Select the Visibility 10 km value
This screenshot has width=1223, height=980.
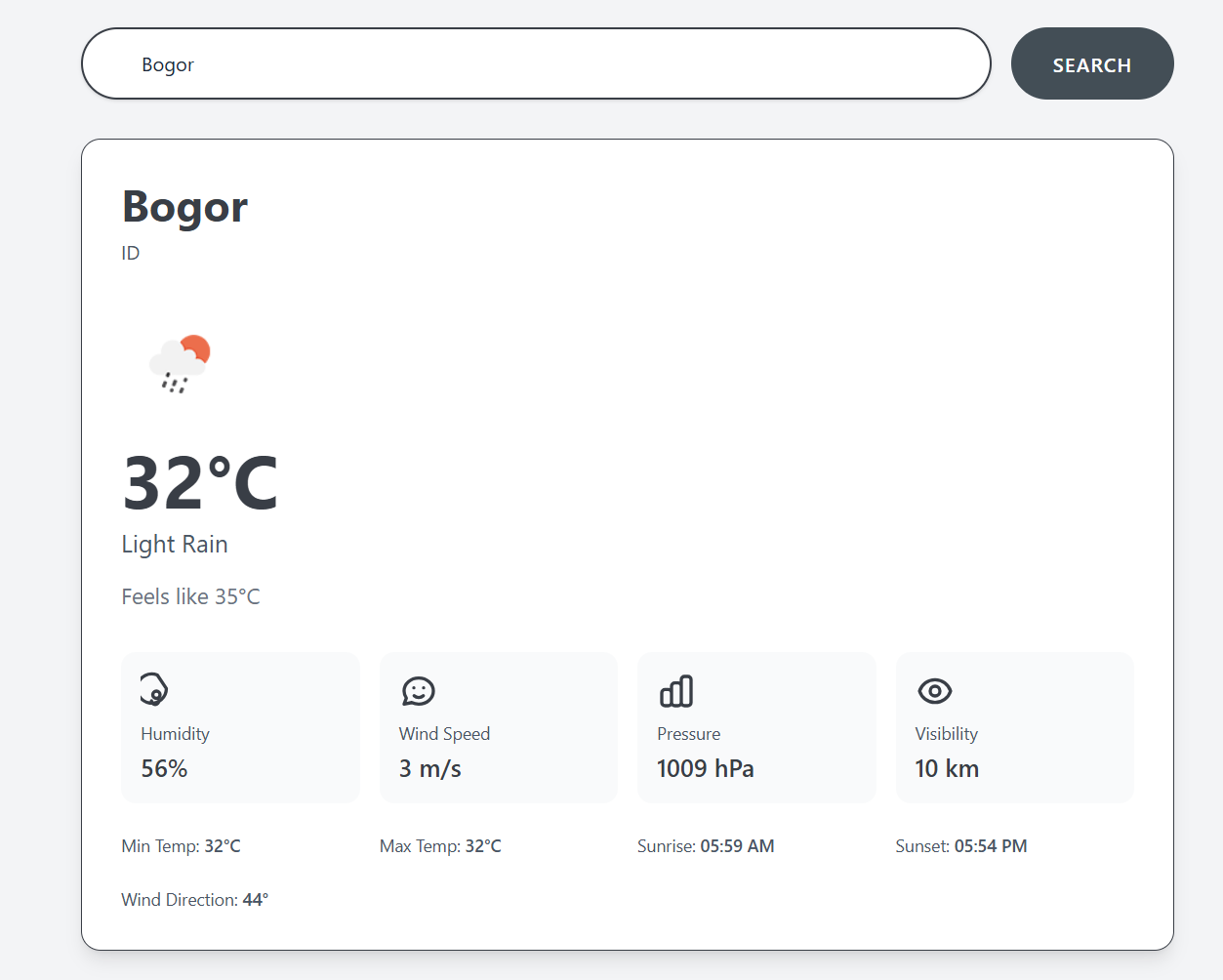coord(946,769)
